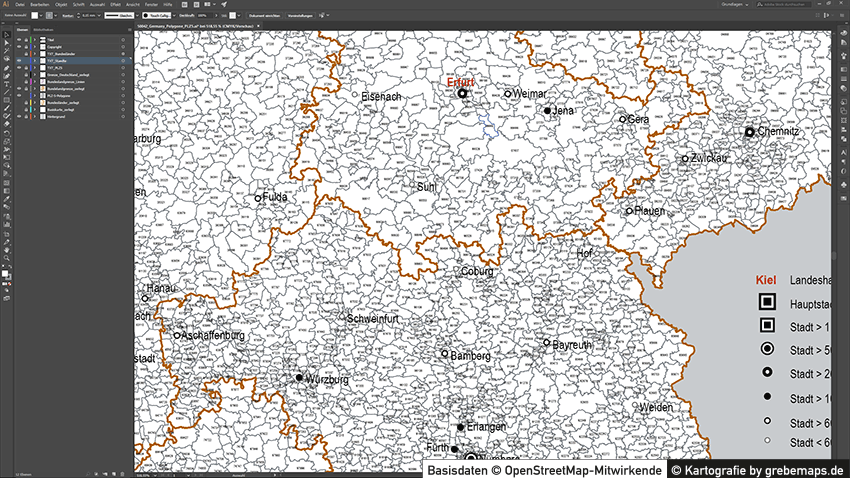
Task: Select the Paintbrush tool
Action: 7,108
